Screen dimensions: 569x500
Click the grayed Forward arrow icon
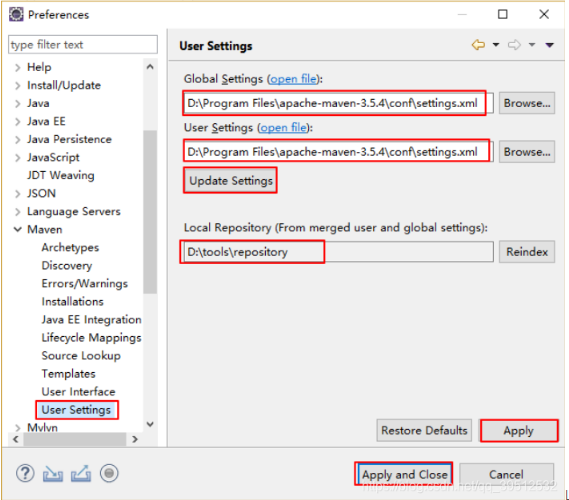point(514,45)
